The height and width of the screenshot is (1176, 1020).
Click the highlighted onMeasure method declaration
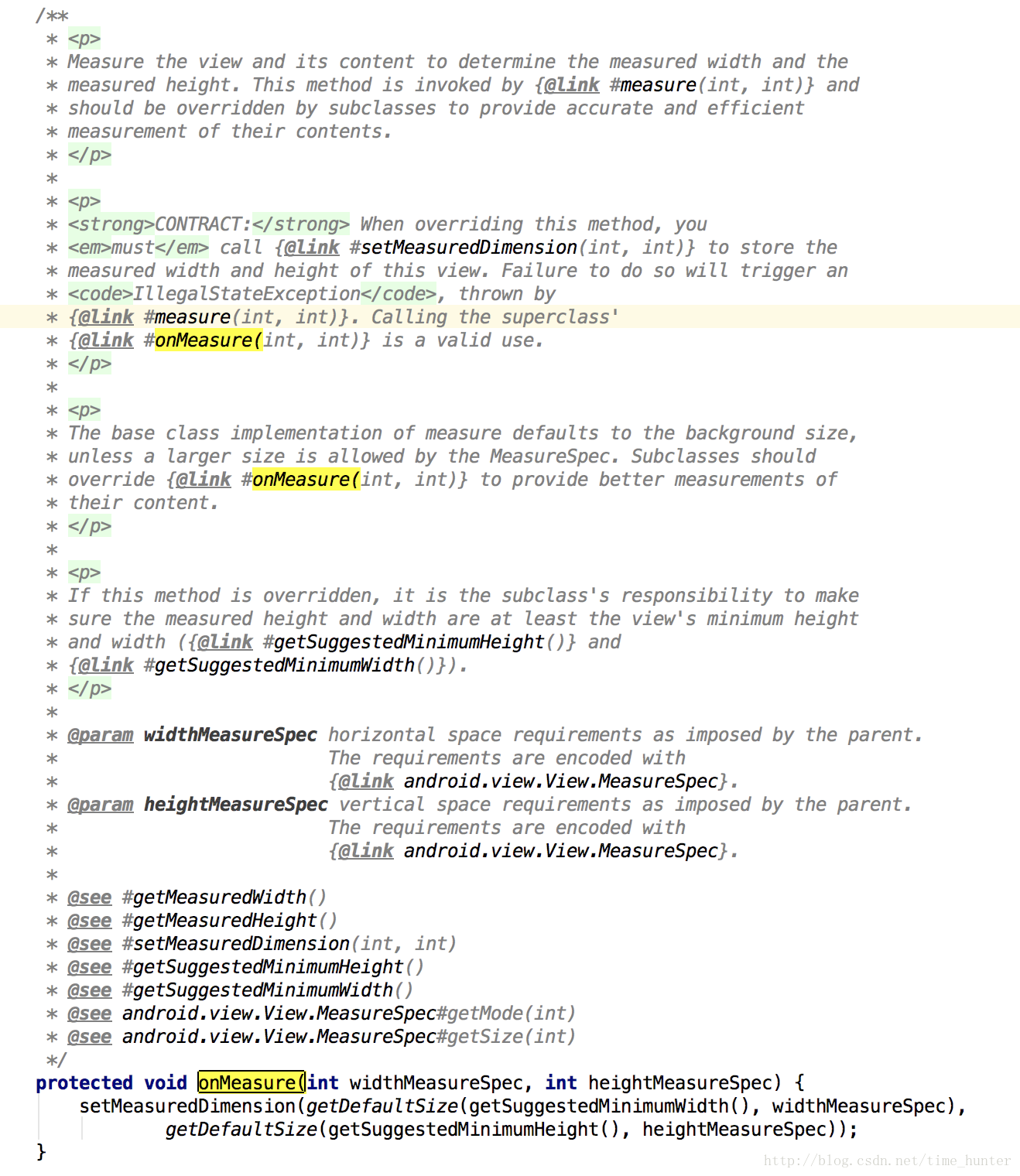pos(252,1082)
